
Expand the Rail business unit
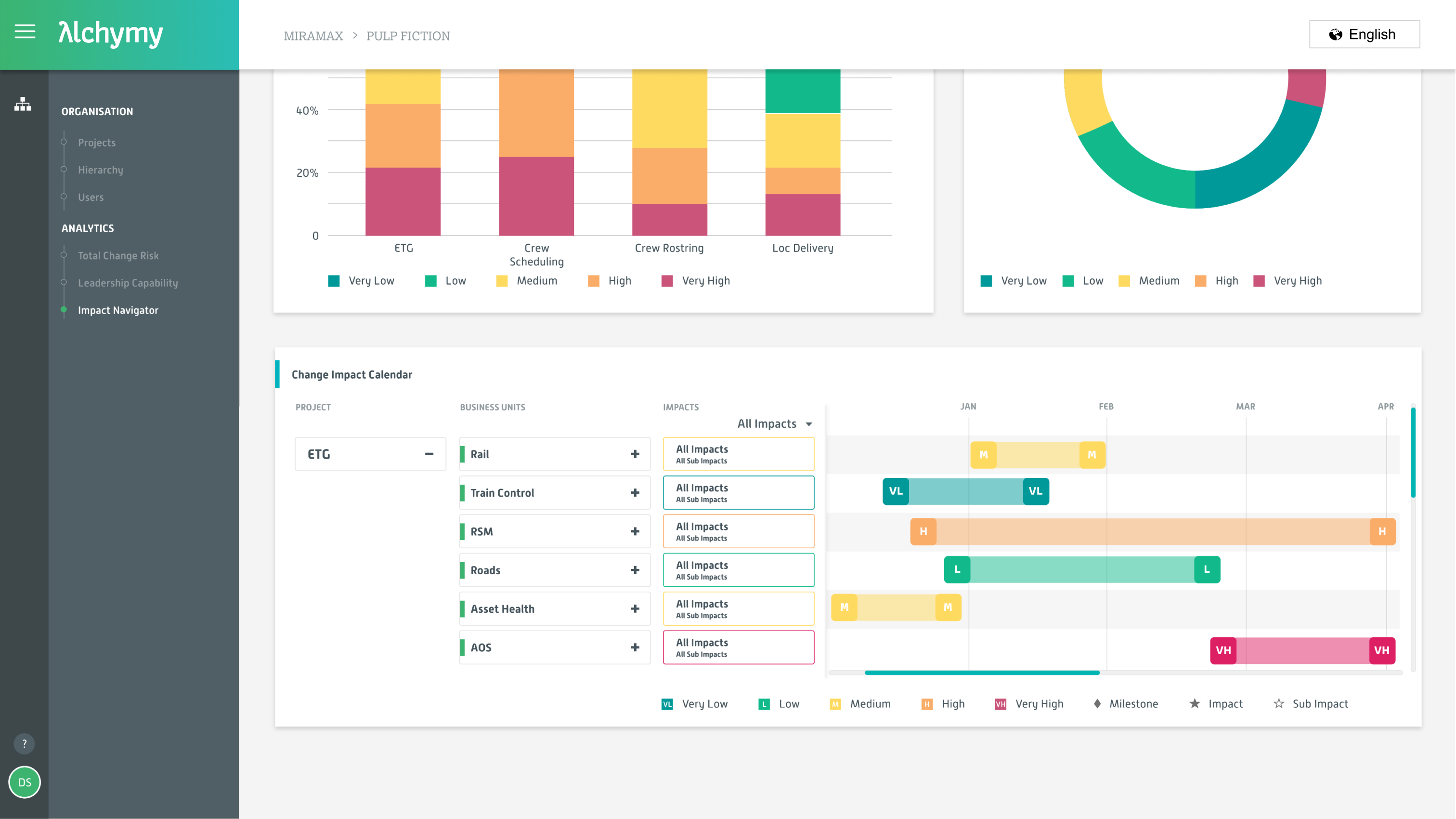(x=635, y=454)
